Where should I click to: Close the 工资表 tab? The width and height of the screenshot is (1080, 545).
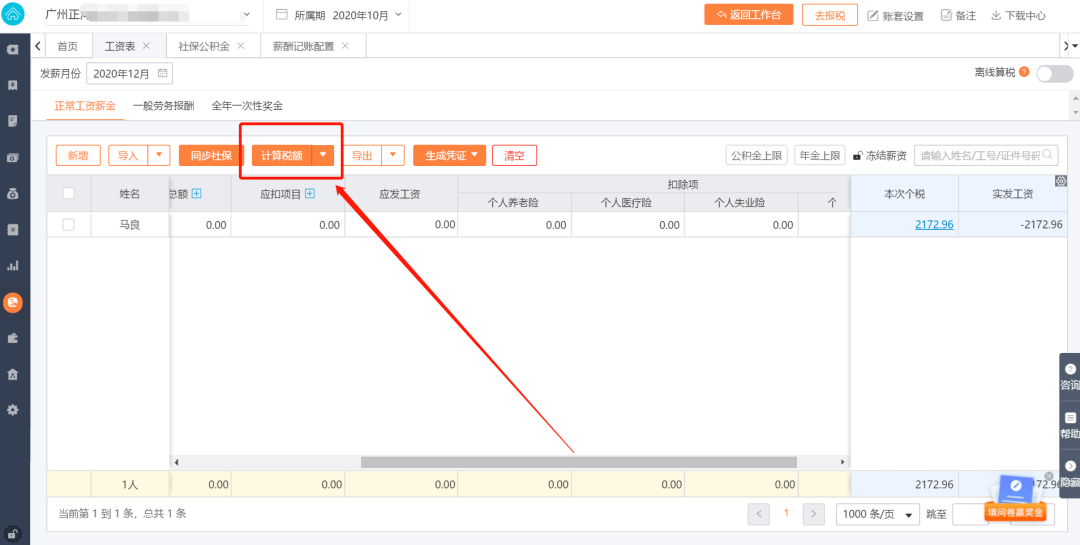(x=146, y=46)
